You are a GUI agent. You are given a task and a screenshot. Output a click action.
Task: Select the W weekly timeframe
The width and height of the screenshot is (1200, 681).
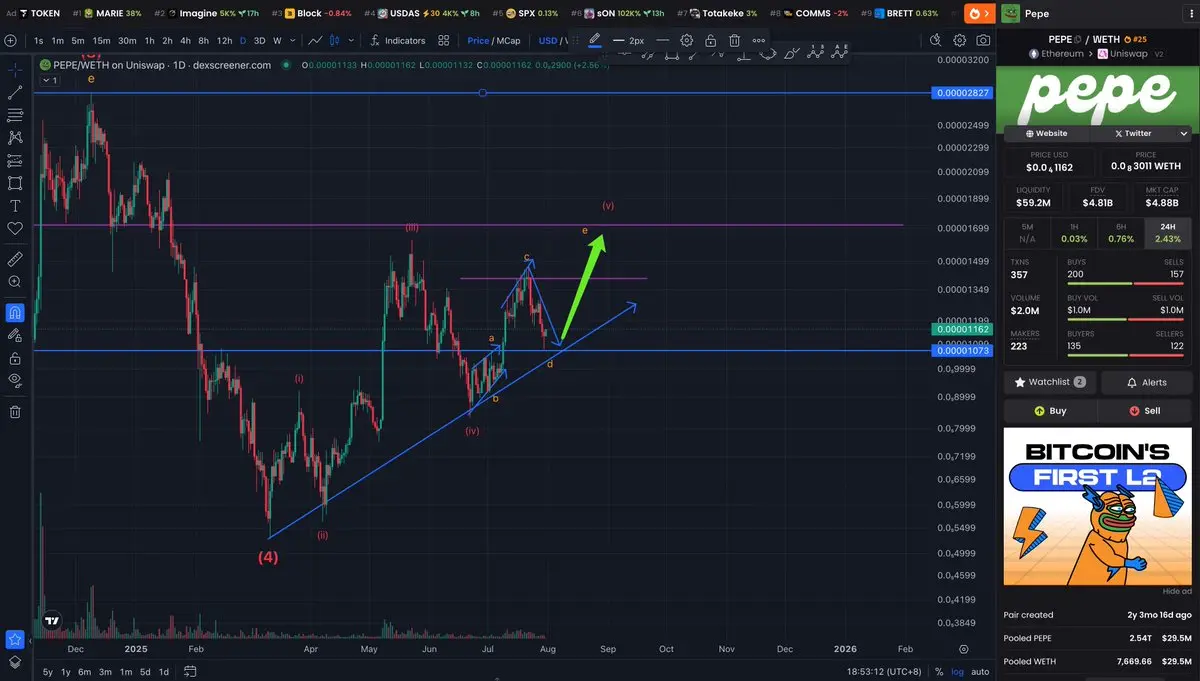click(x=277, y=41)
